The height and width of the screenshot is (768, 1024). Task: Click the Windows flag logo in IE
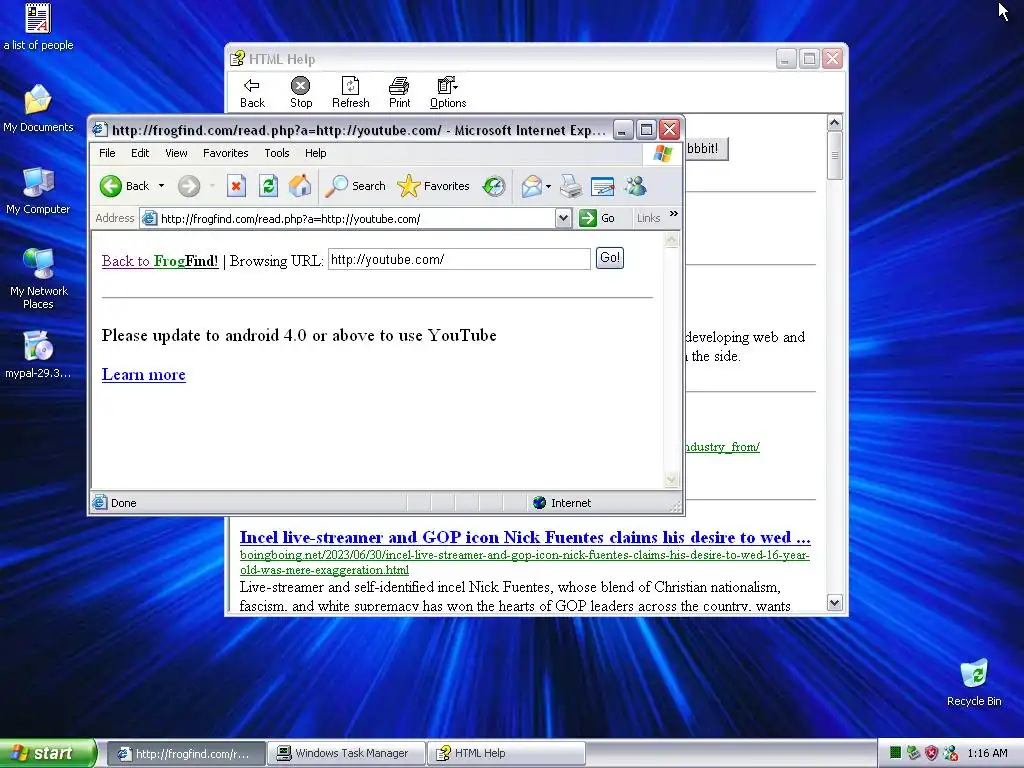point(662,153)
